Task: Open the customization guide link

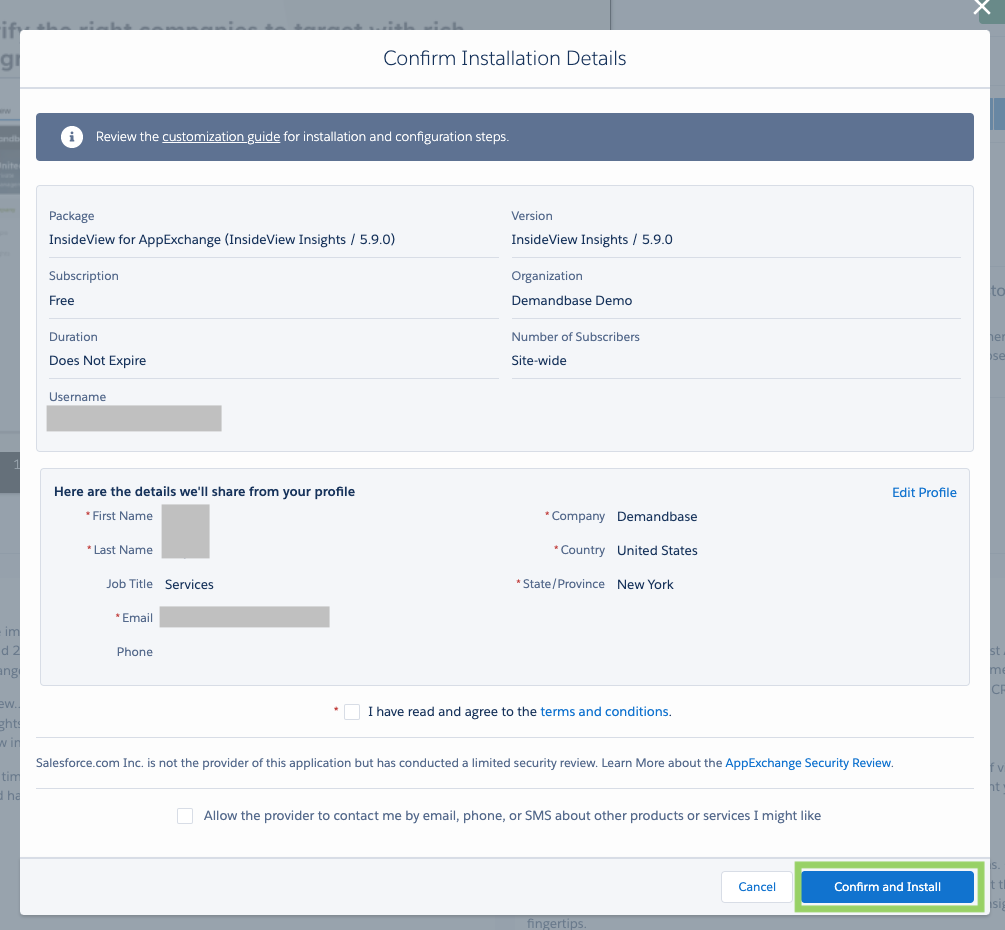Action: pos(221,137)
